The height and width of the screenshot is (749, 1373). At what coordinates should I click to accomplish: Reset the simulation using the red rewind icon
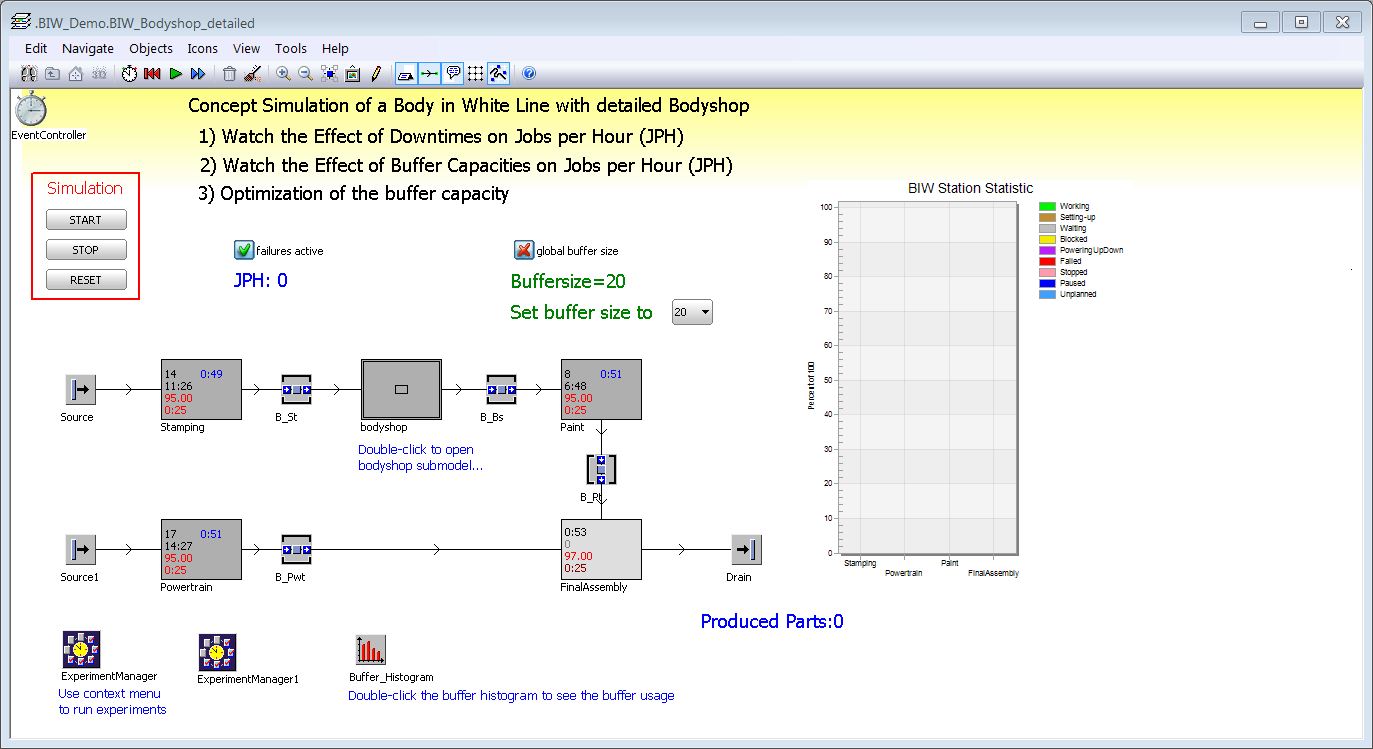pos(152,72)
